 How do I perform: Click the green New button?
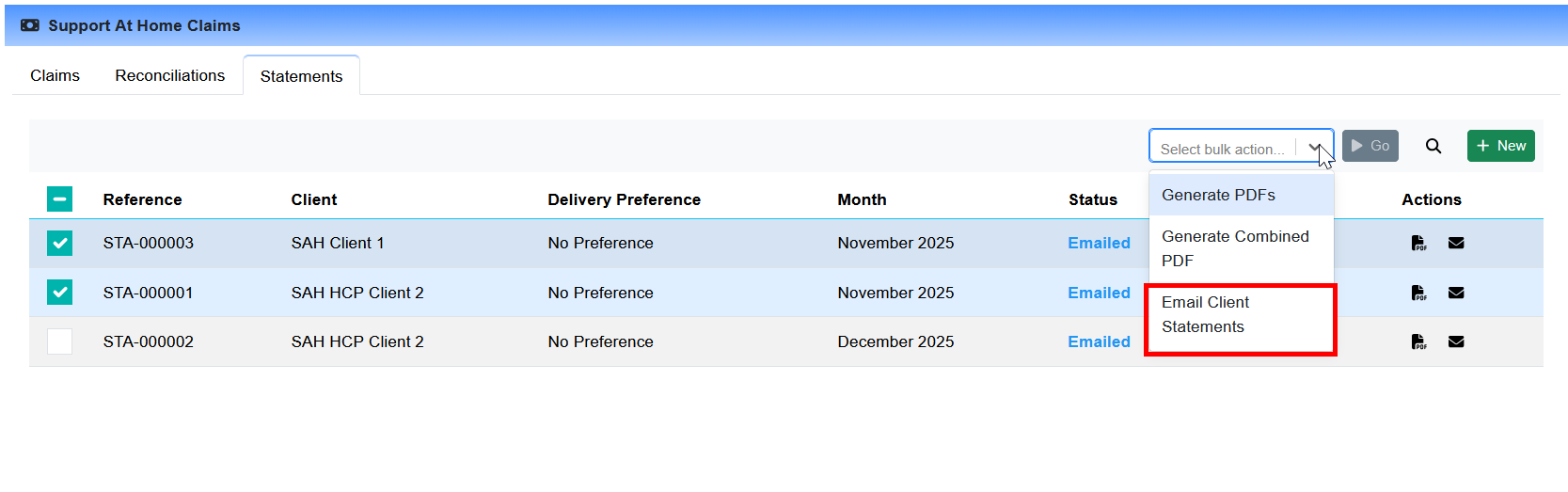[1501, 146]
